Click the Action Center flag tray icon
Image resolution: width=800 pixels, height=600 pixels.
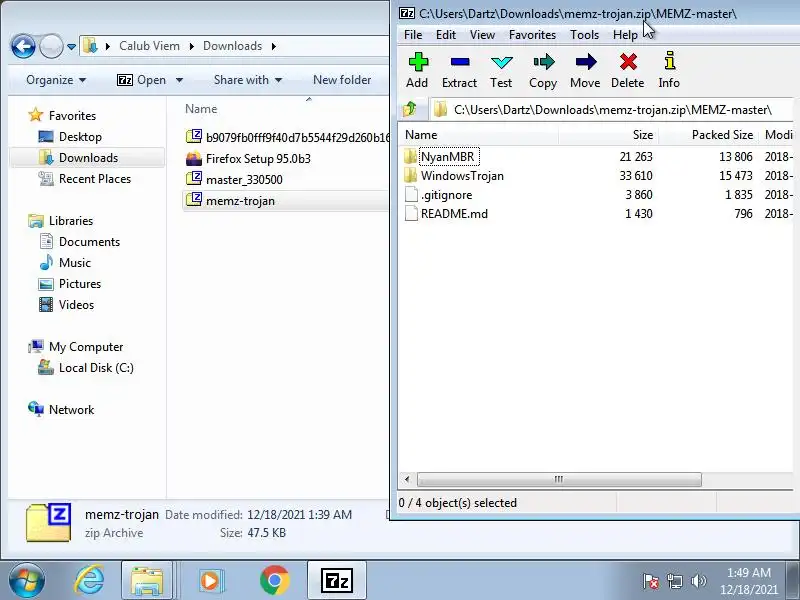click(x=651, y=581)
